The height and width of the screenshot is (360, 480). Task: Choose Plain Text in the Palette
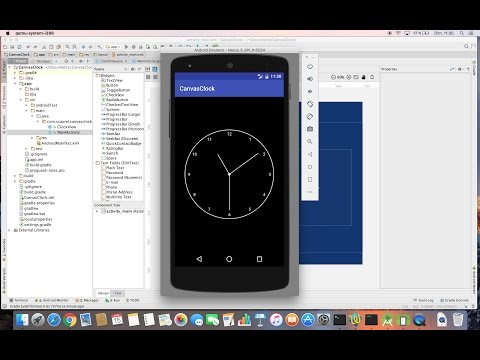pyautogui.click(x=113, y=168)
